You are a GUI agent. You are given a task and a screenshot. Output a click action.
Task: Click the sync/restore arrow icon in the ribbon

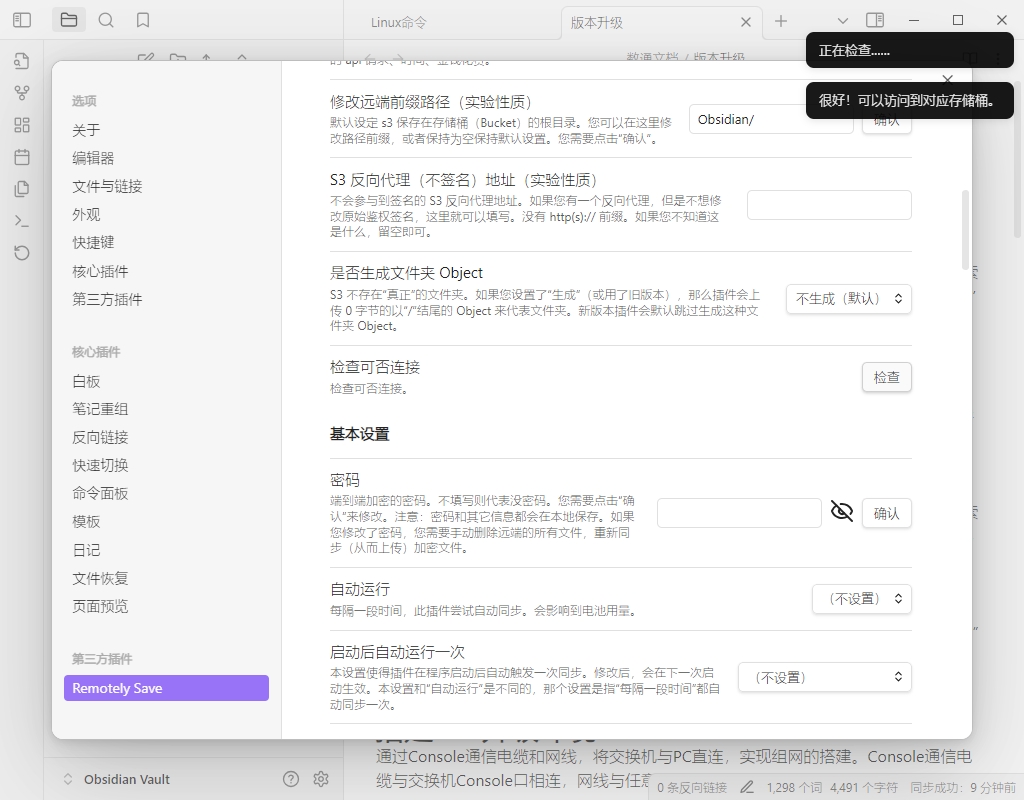21,253
